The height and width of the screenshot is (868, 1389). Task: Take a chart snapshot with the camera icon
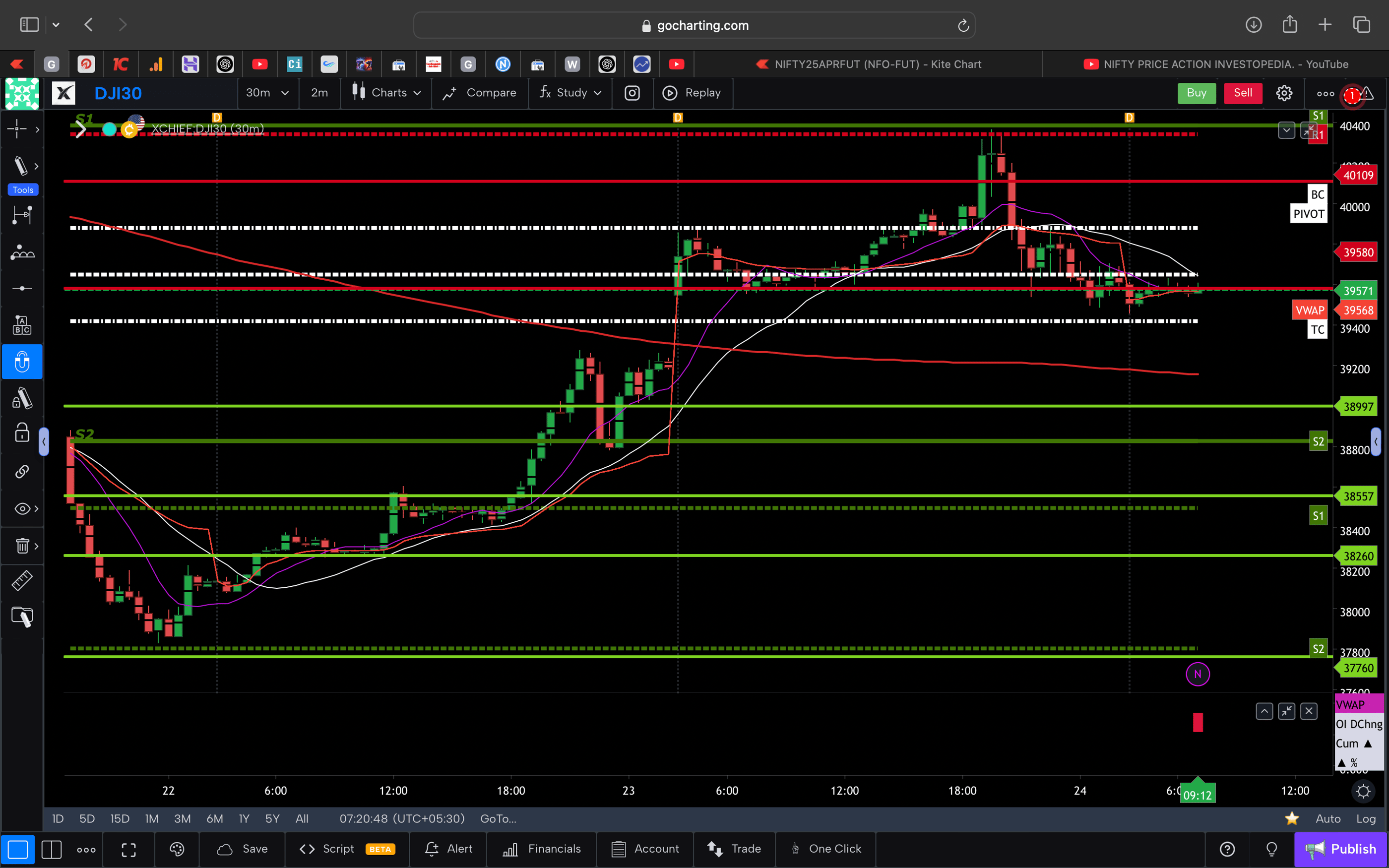(632, 92)
